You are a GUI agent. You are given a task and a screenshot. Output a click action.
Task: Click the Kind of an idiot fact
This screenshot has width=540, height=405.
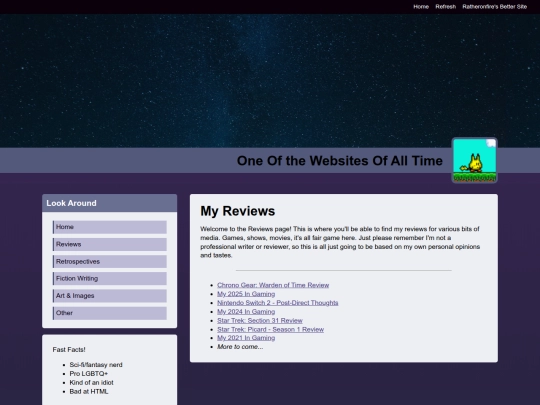click(91, 383)
